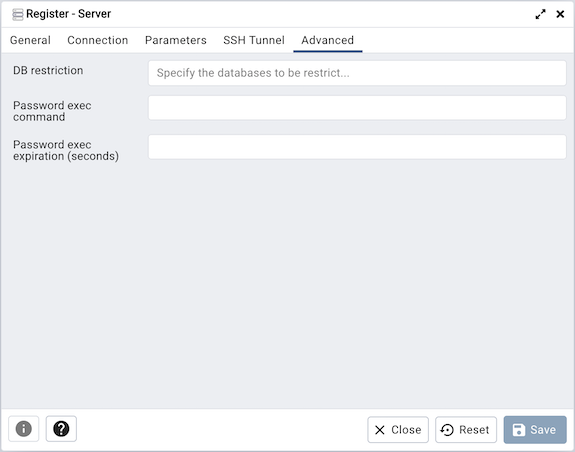Click the Register - Server title text

click(x=69, y=14)
